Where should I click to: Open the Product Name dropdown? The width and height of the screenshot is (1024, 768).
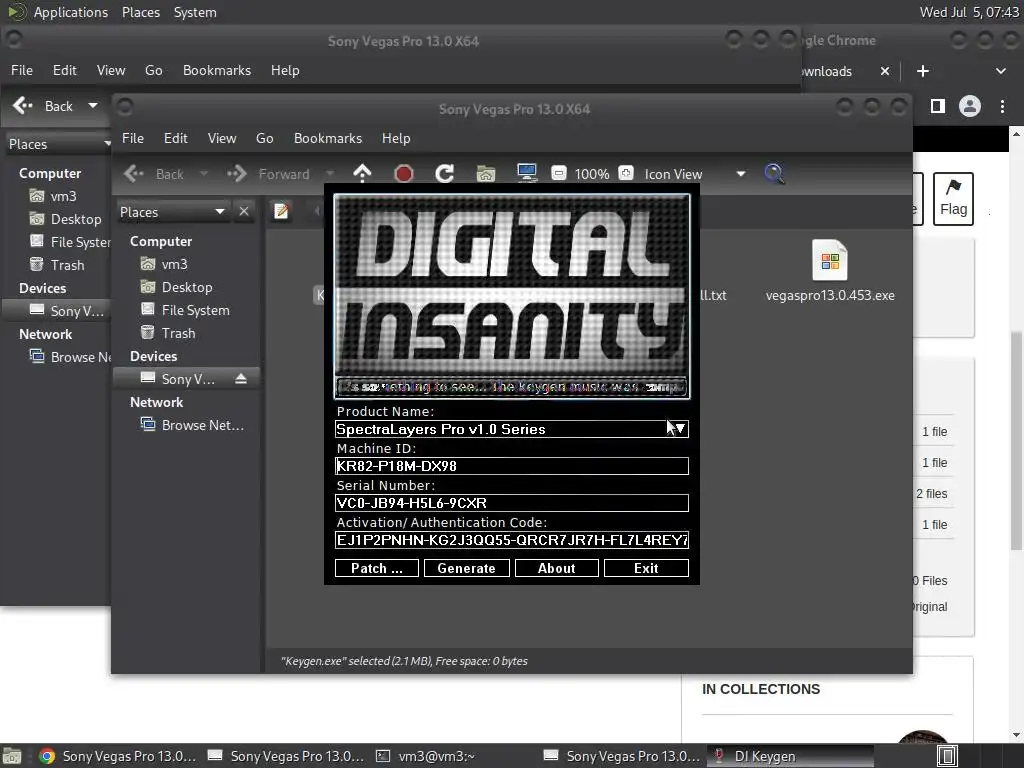coord(680,429)
